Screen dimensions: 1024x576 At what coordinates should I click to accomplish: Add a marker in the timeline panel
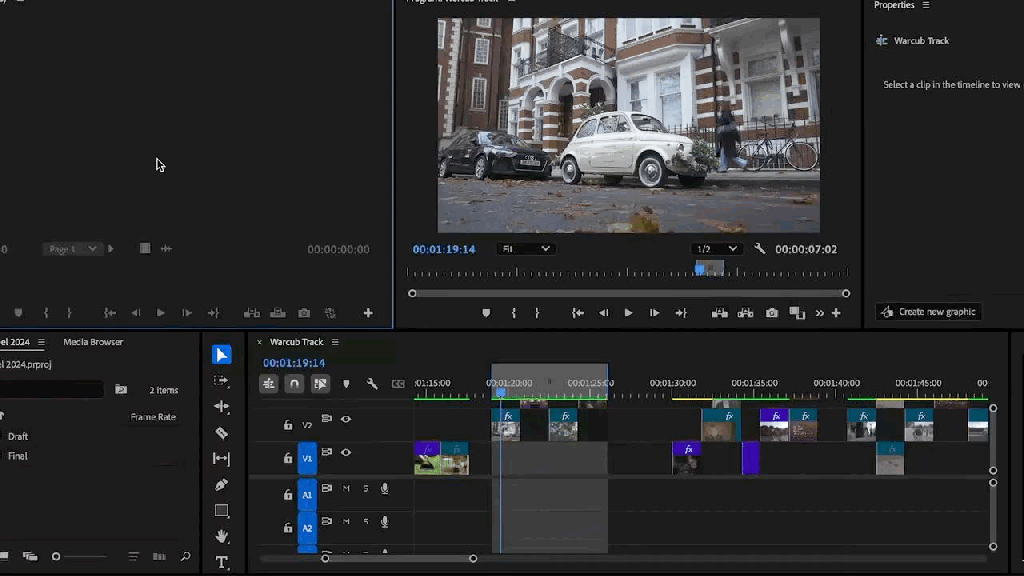(x=346, y=383)
